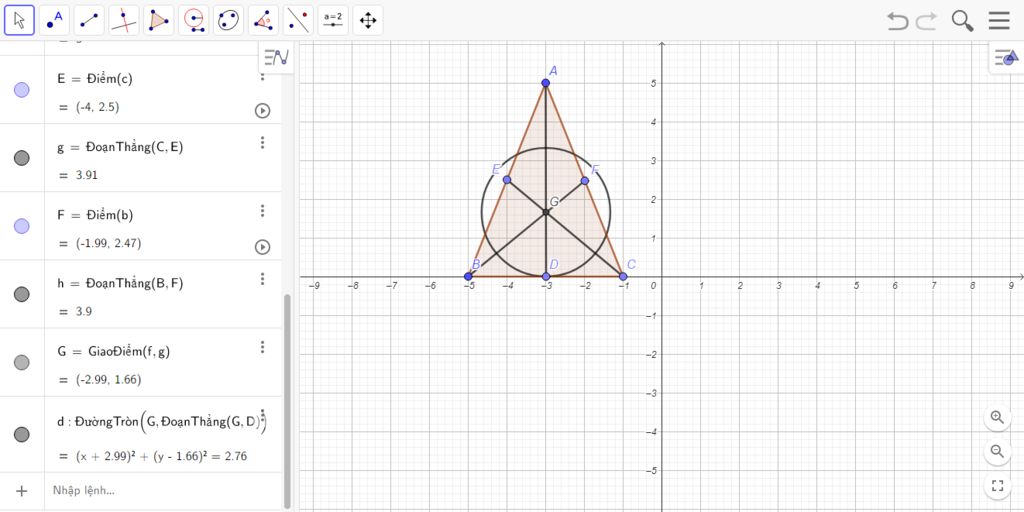Select the Slider a=2 tool
Image resolution: width=1024 pixels, height=512 pixels.
pos(333,20)
